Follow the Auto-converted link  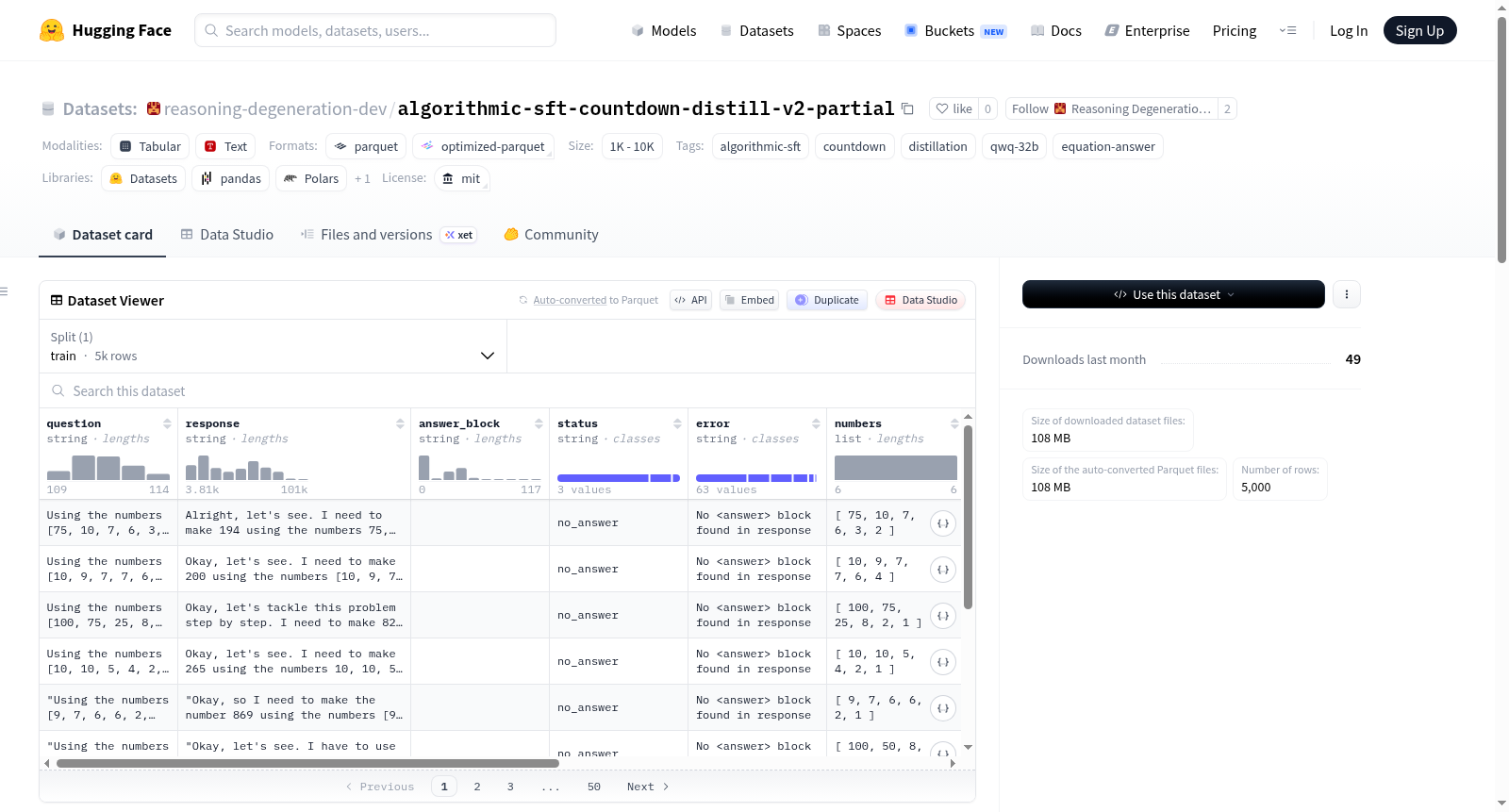point(570,300)
